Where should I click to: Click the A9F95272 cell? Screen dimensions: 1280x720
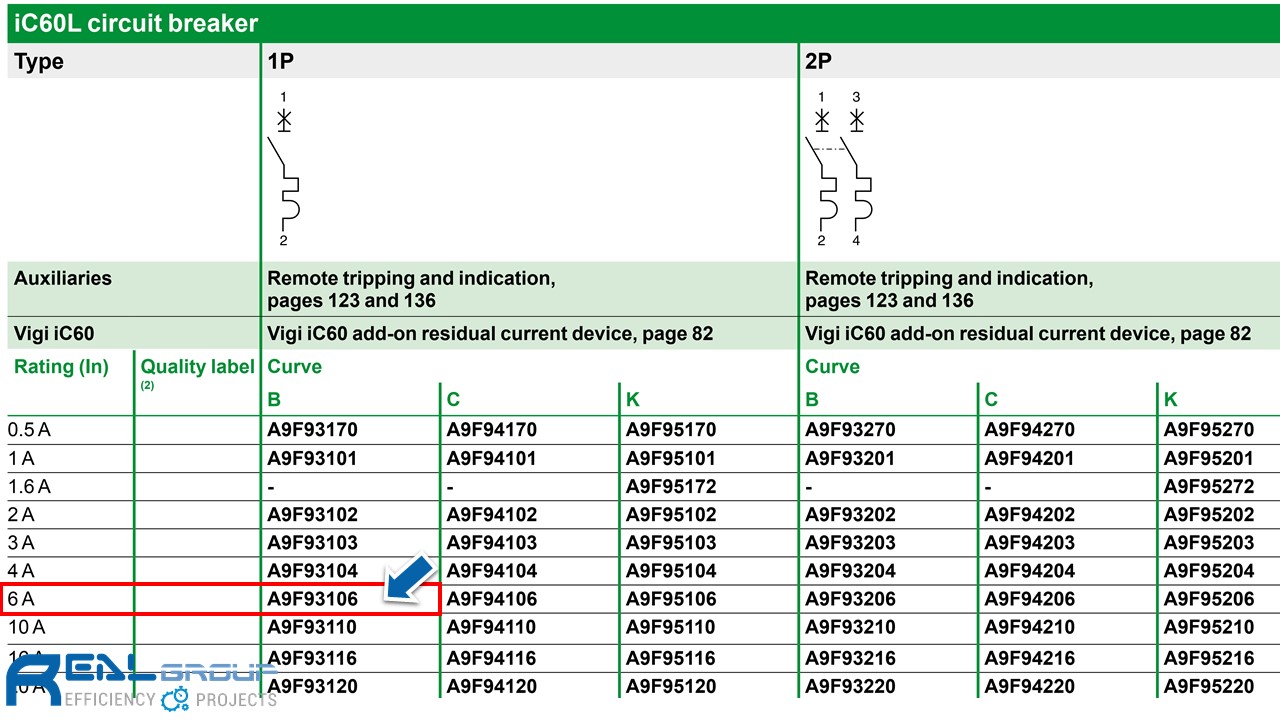(x=1209, y=486)
